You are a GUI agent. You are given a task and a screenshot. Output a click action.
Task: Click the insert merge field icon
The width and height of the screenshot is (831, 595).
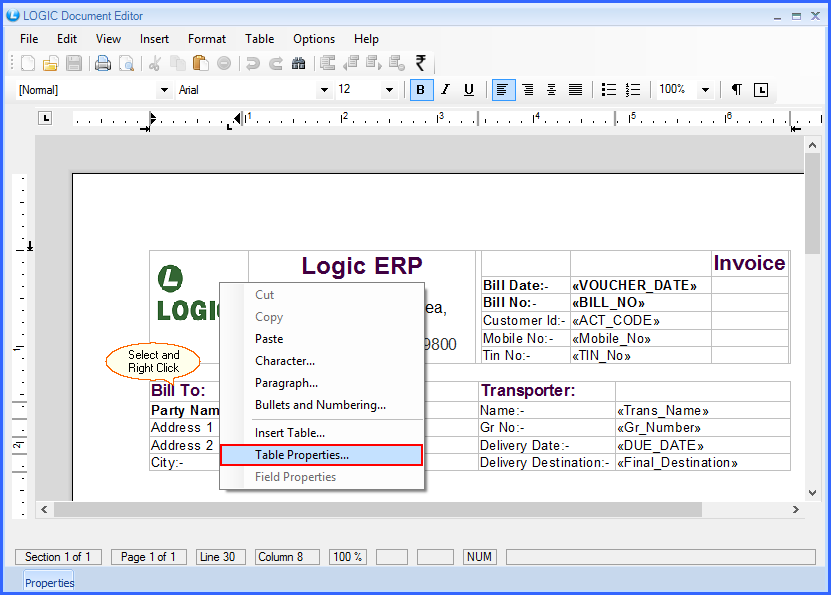328,64
